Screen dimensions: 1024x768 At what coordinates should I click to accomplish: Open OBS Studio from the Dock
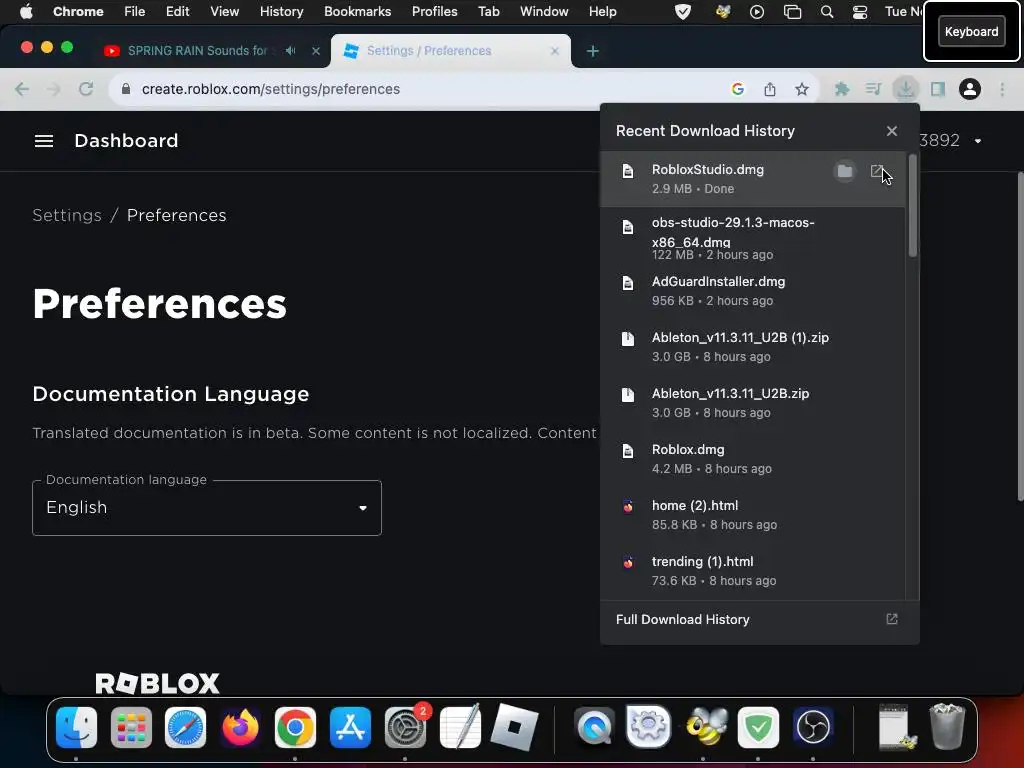pyautogui.click(x=812, y=726)
